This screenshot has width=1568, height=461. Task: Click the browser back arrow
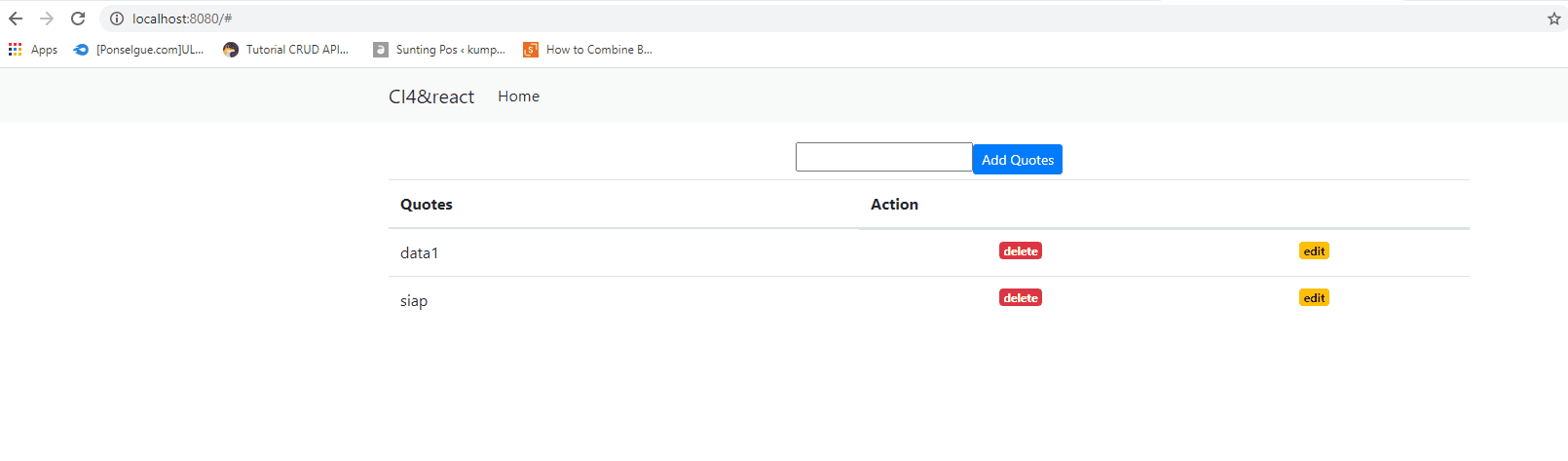tap(16, 19)
